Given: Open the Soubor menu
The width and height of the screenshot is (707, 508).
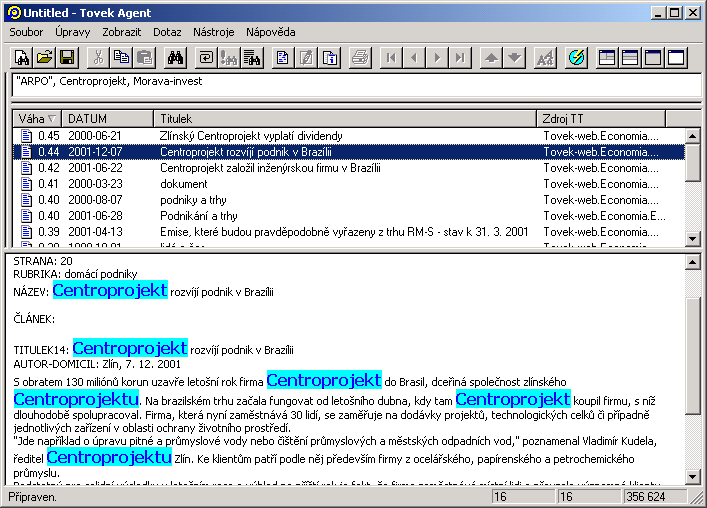Looking at the screenshot, I should point(26,32).
